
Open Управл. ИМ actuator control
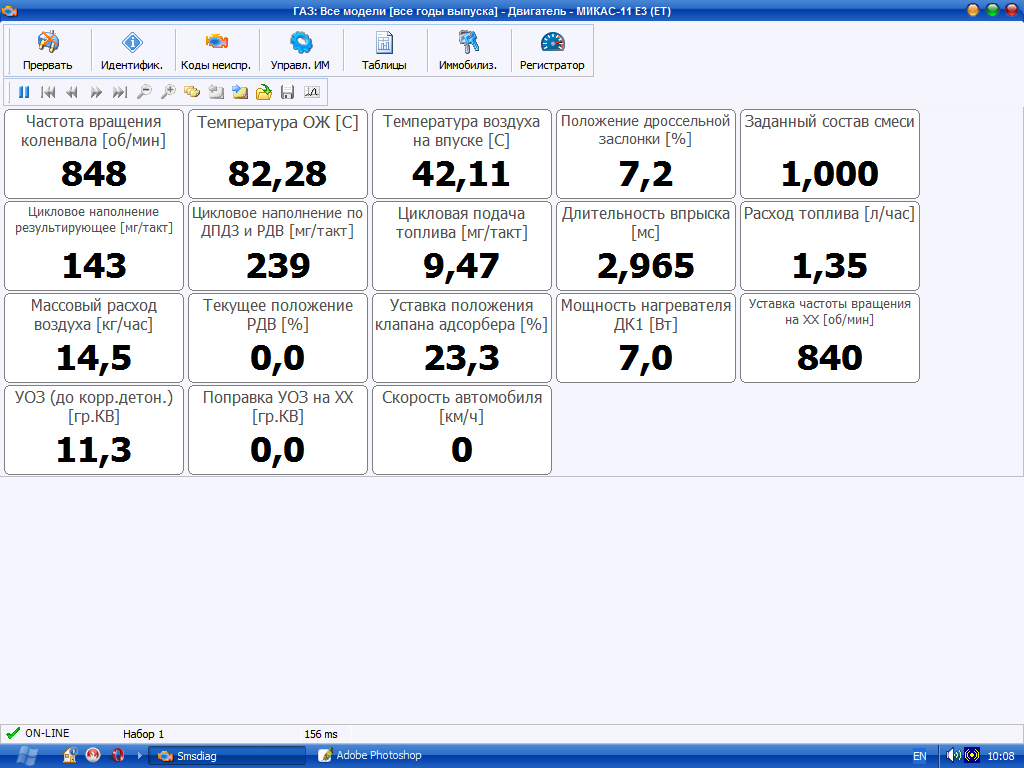pyautogui.click(x=300, y=51)
